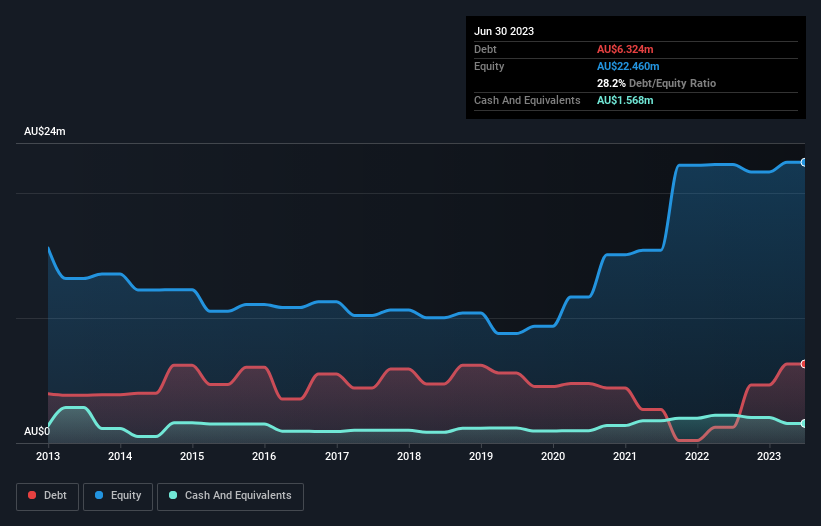Click the 2015 x-axis label

tap(192, 456)
